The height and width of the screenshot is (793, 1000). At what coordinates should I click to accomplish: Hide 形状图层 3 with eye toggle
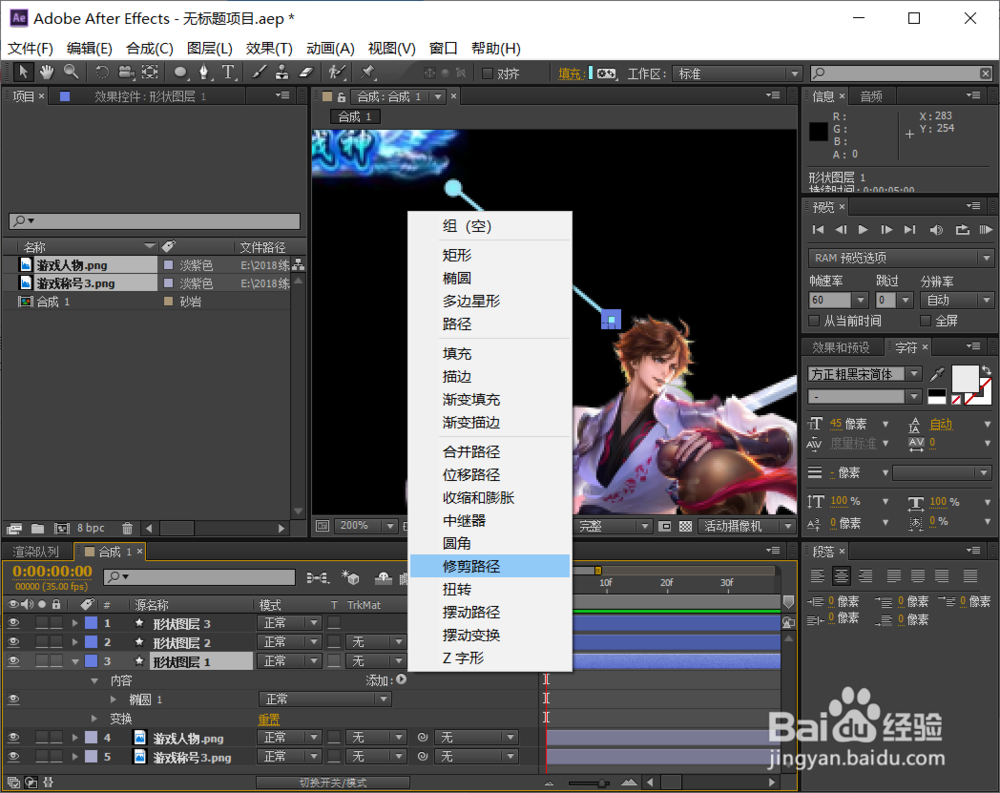[13, 623]
